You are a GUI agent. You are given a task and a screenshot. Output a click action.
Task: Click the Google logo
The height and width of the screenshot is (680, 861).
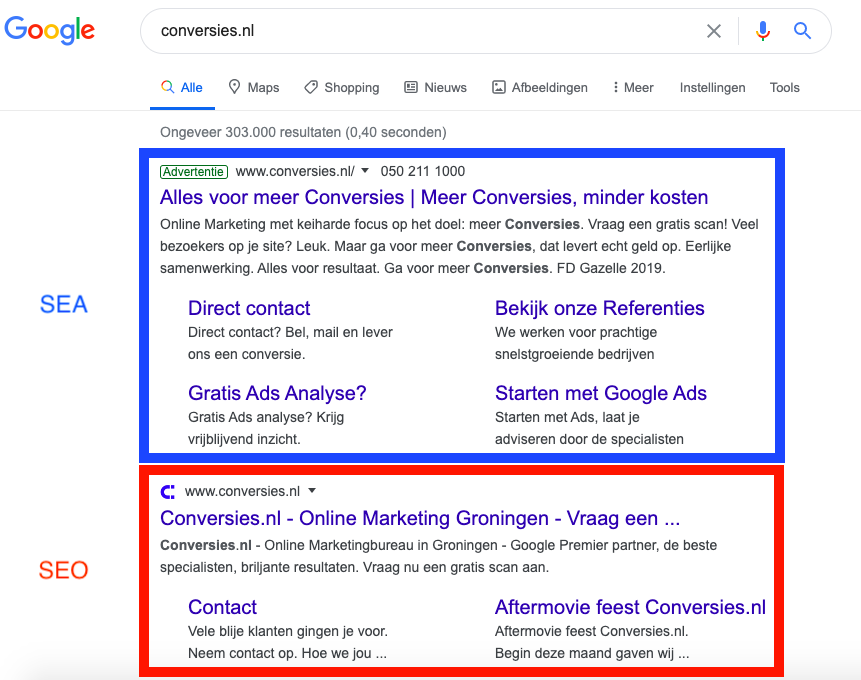pos(49,30)
